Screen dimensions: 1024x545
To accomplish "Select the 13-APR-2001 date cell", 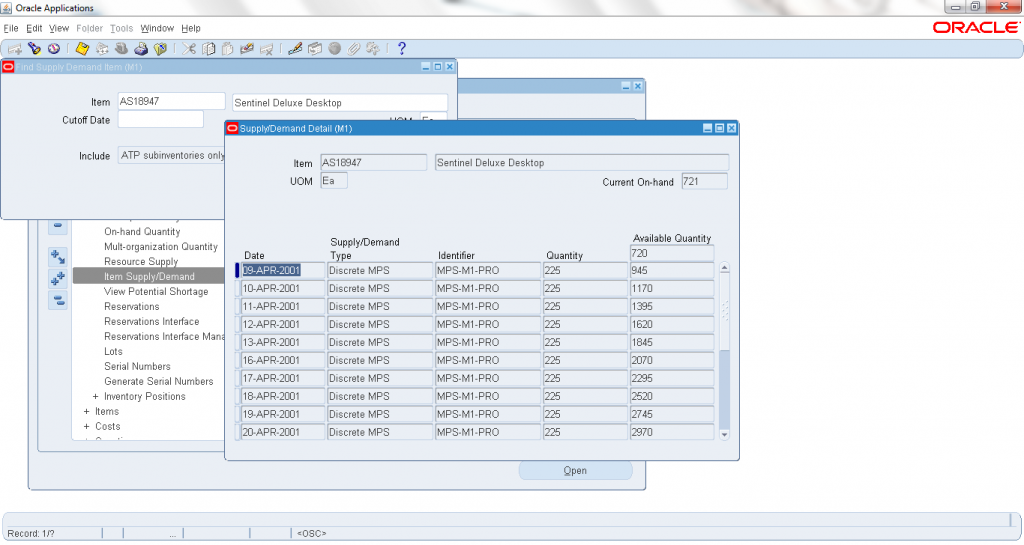I will [x=283, y=342].
